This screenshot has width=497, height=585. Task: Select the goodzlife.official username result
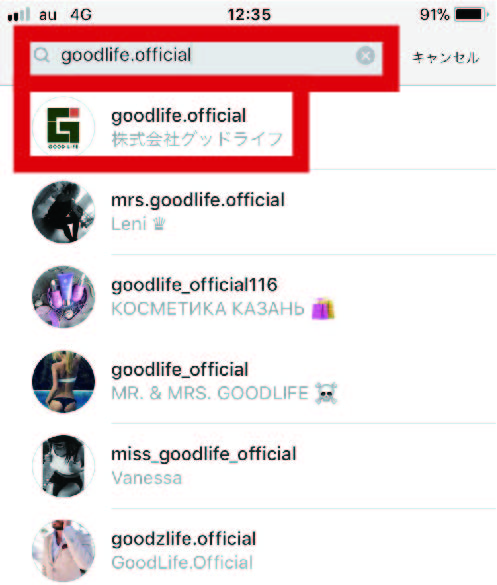(x=184, y=539)
